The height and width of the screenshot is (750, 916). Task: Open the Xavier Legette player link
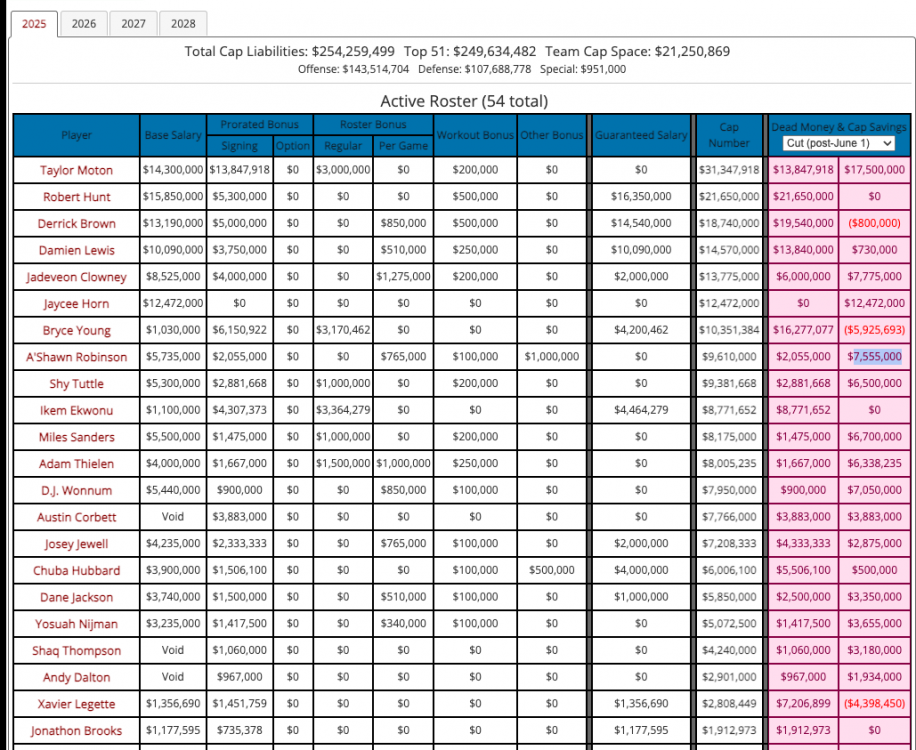point(76,704)
